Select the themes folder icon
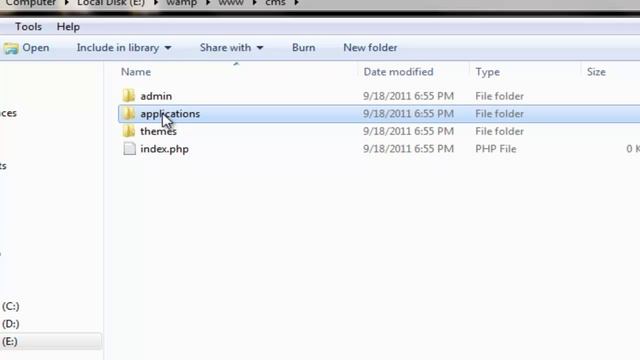The width and height of the screenshot is (640, 360). pos(129,131)
